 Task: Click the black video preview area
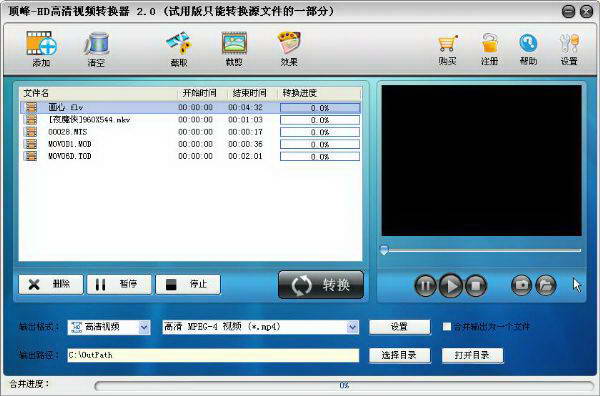tap(481, 160)
